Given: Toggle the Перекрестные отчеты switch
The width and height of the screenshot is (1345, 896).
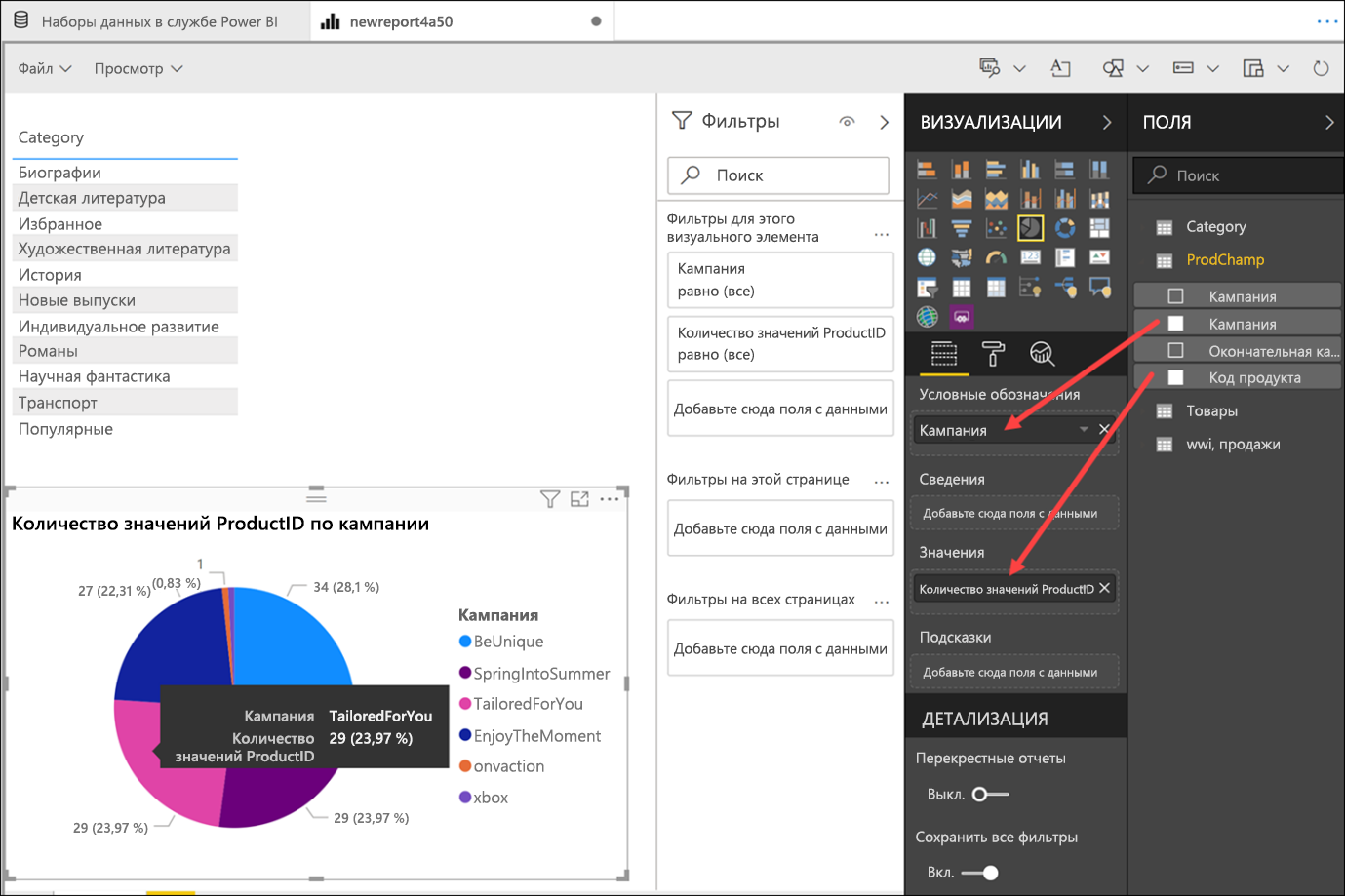Looking at the screenshot, I should 990,795.
